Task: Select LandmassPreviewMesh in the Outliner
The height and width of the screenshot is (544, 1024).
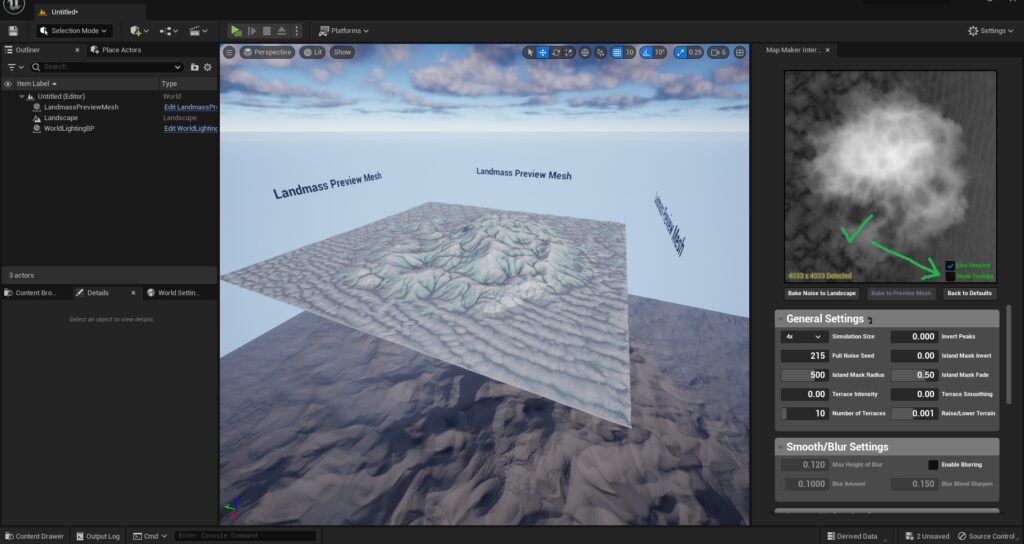Action: click(81, 107)
